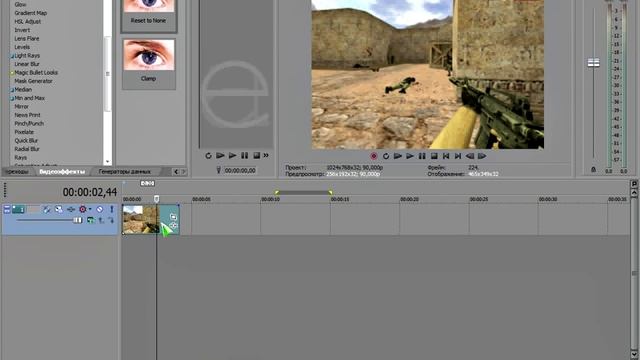Click effects list scroll down arrow
The width and height of the screenshot is (640, 360).
click(x=107, y=162)
